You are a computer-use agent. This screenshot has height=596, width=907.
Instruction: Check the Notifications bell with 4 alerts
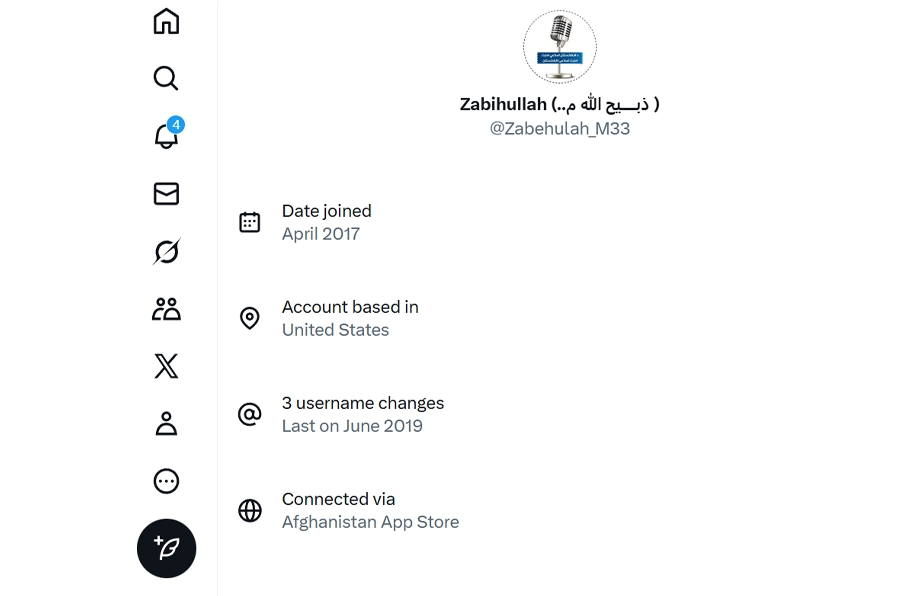coord(166,136)
